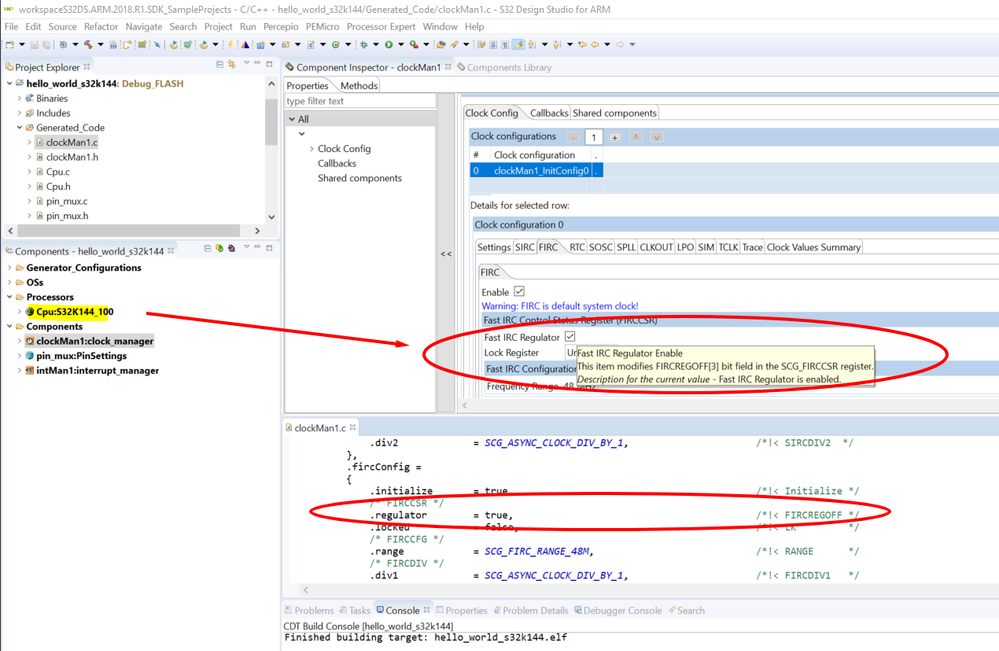Open the Processor Expert menu
Viewport: 999px width, 651px height.
coord(381,27)
